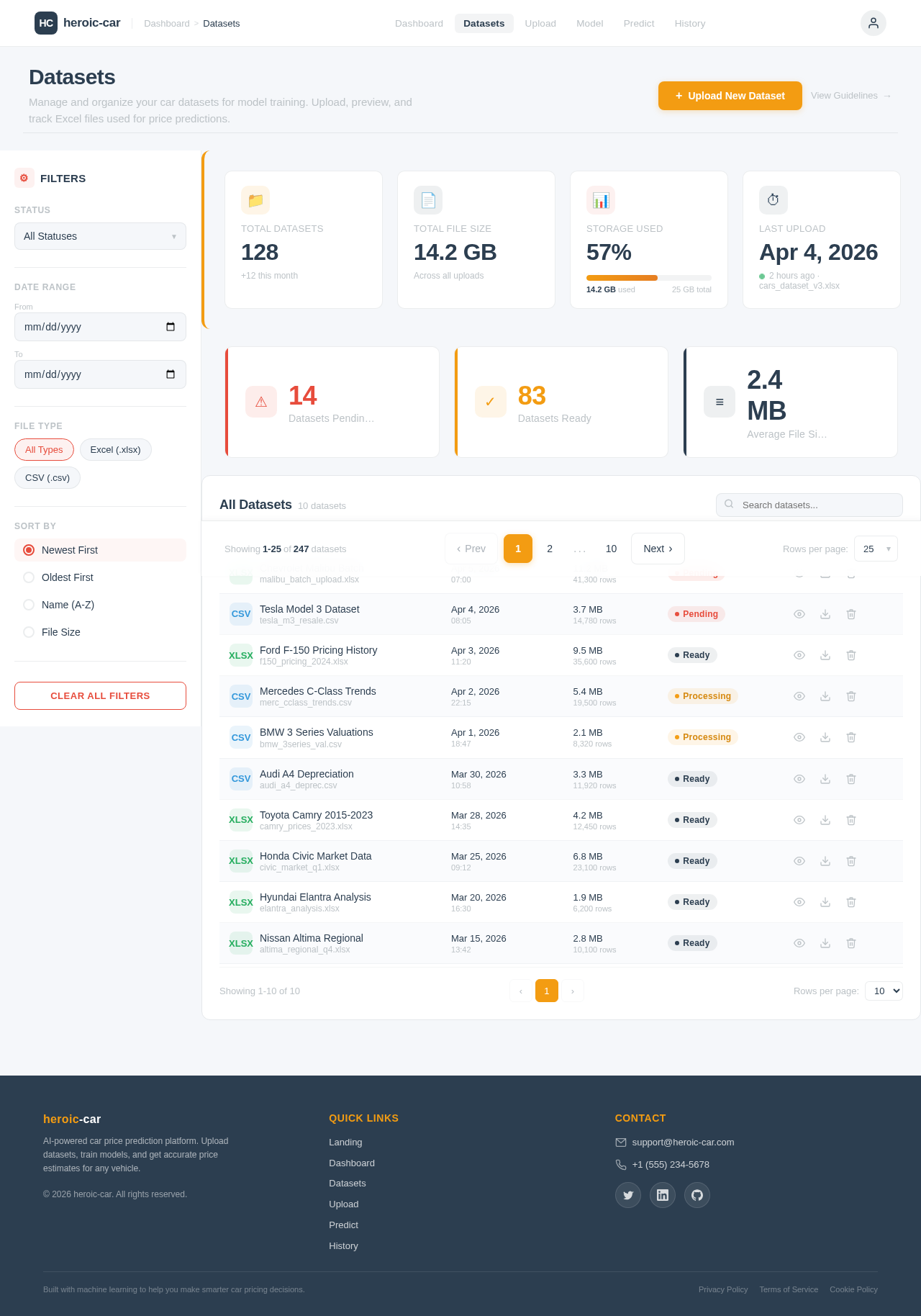Click the HC logo icon

[x=46, y=23]
